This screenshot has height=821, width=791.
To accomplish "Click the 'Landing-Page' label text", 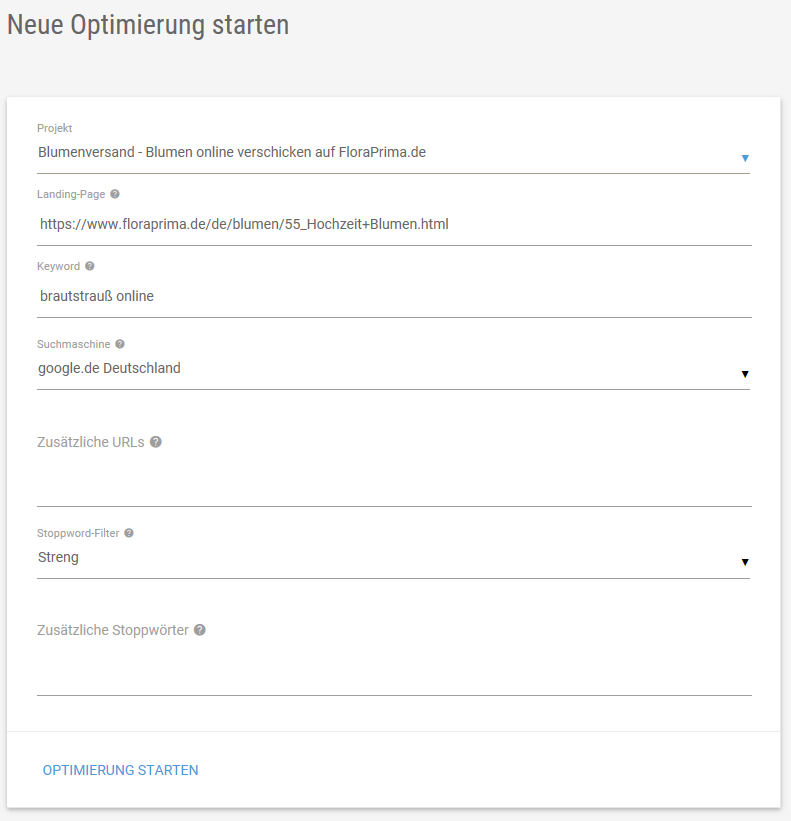I will click(x=70, y=194).
